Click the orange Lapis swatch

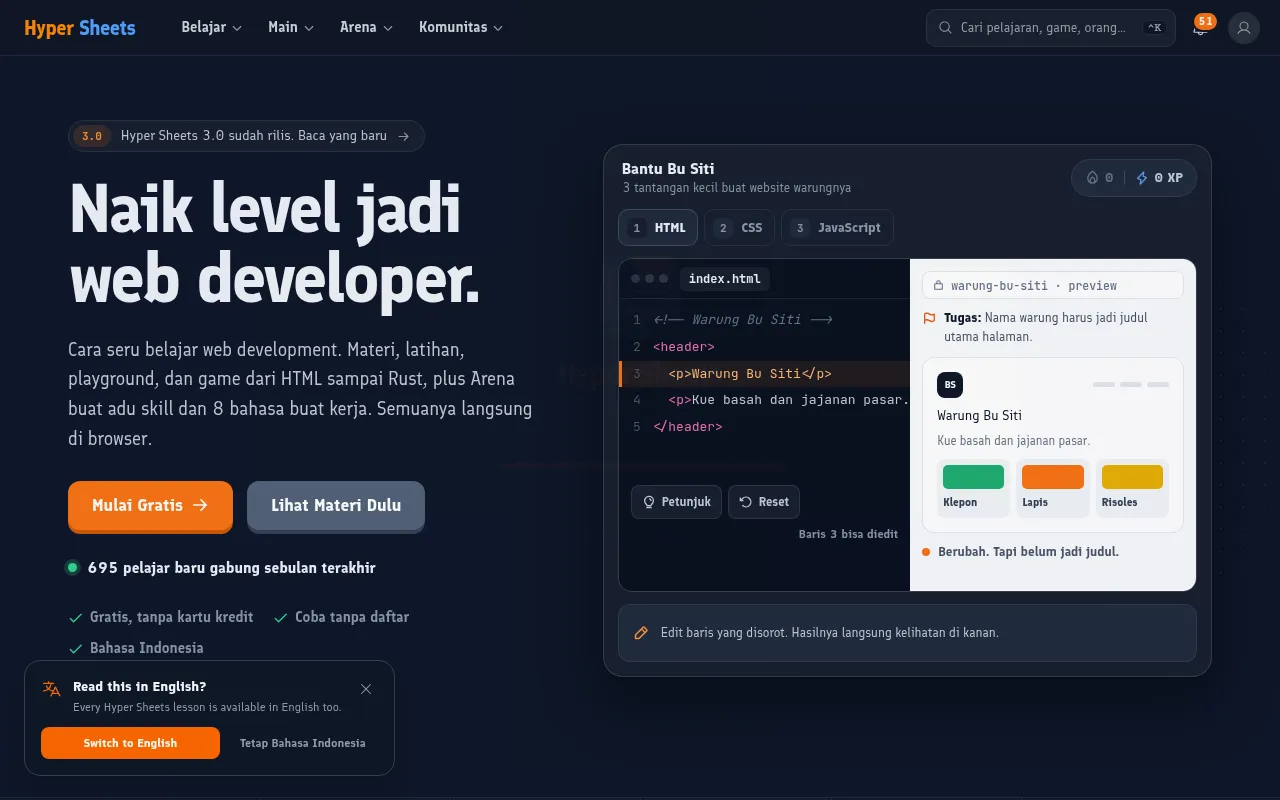[x=1053, y=477]
